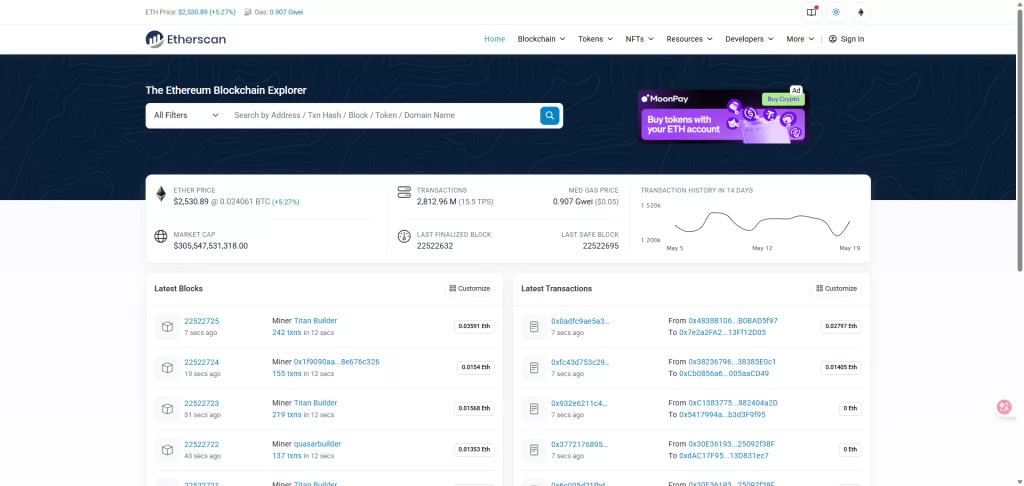The image size is (1024, 486).
Task: Open block 22522723
Action: 201,404
